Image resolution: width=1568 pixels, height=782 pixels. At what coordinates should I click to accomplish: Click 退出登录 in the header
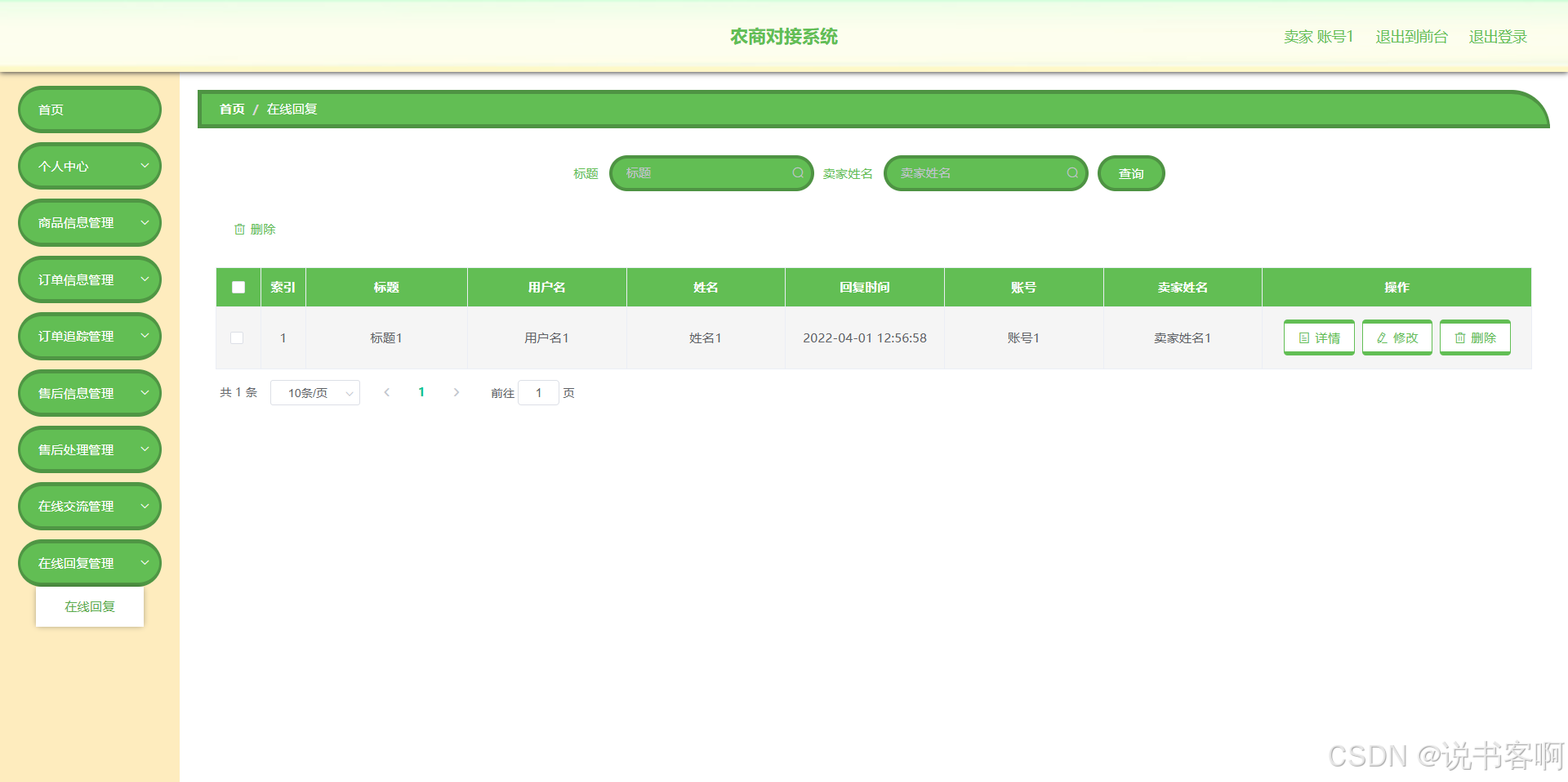(1498, 37)
